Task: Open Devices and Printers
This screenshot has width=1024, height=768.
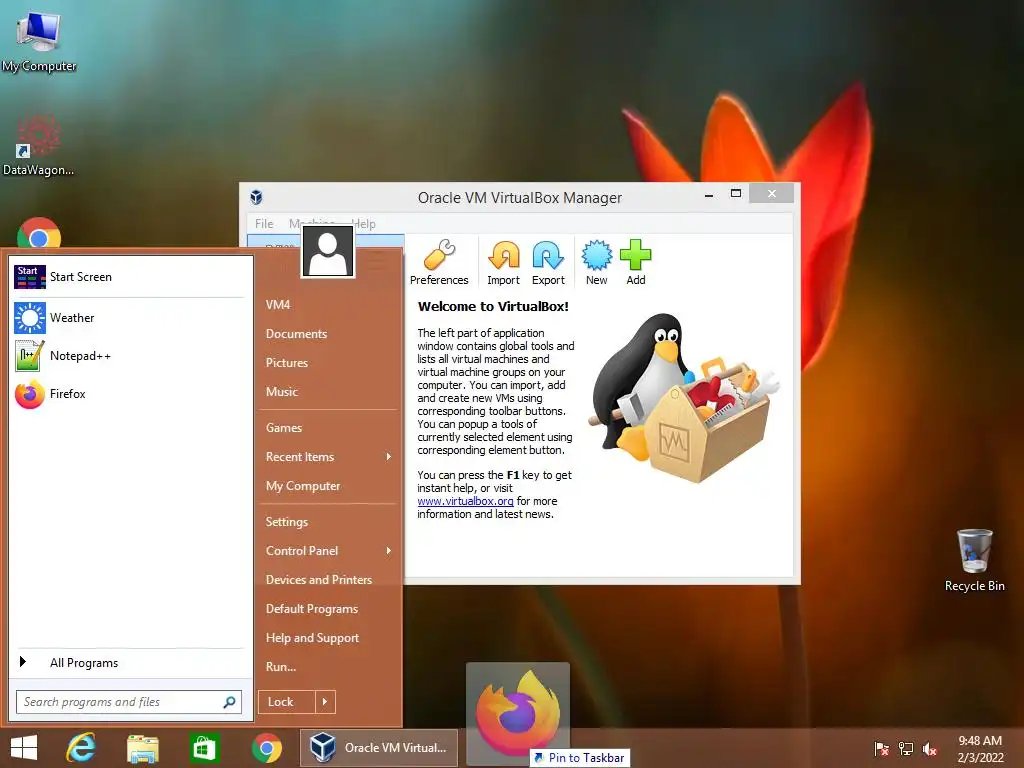Action: (x=319, y=580)
